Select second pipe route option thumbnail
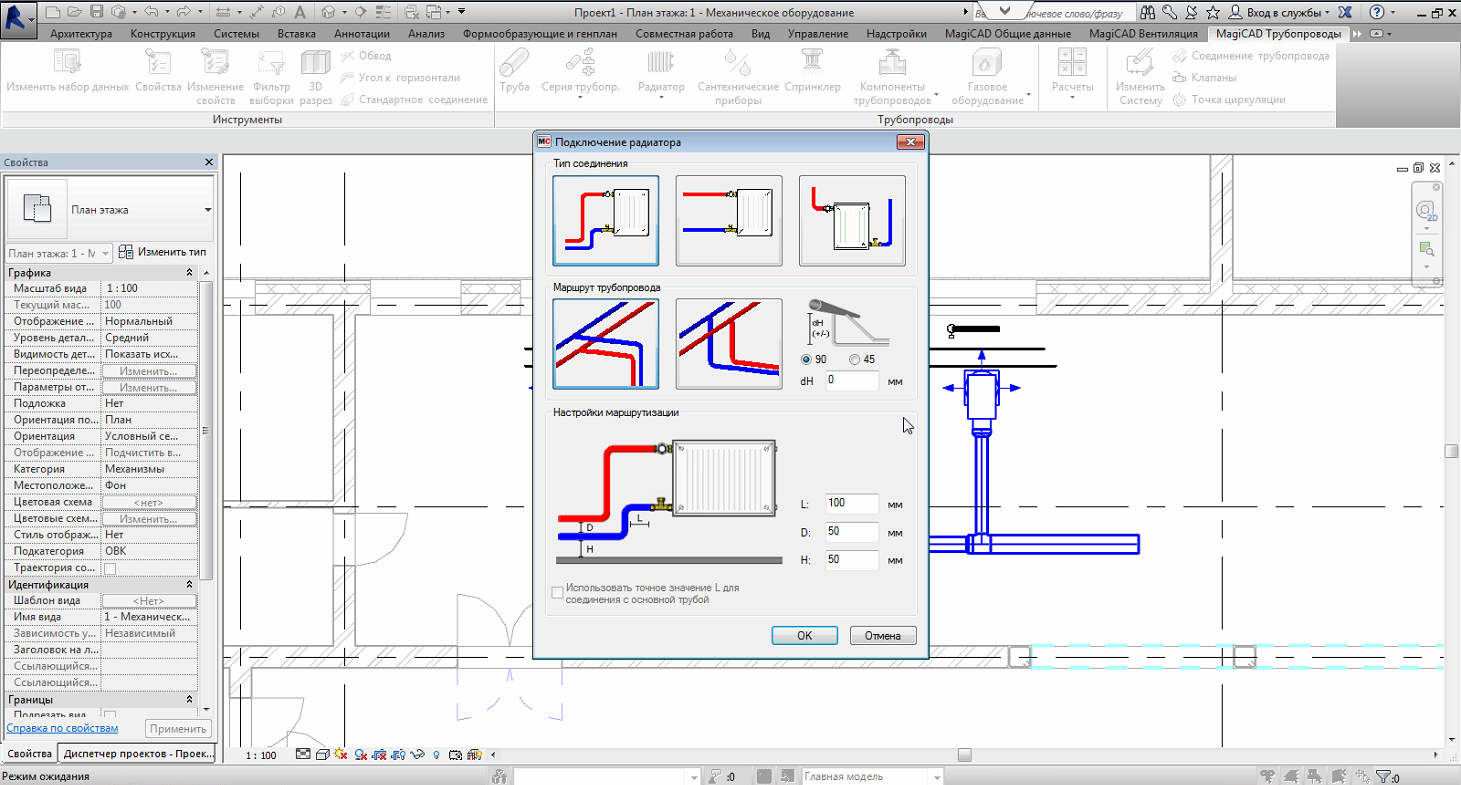 tap(729, 343)
